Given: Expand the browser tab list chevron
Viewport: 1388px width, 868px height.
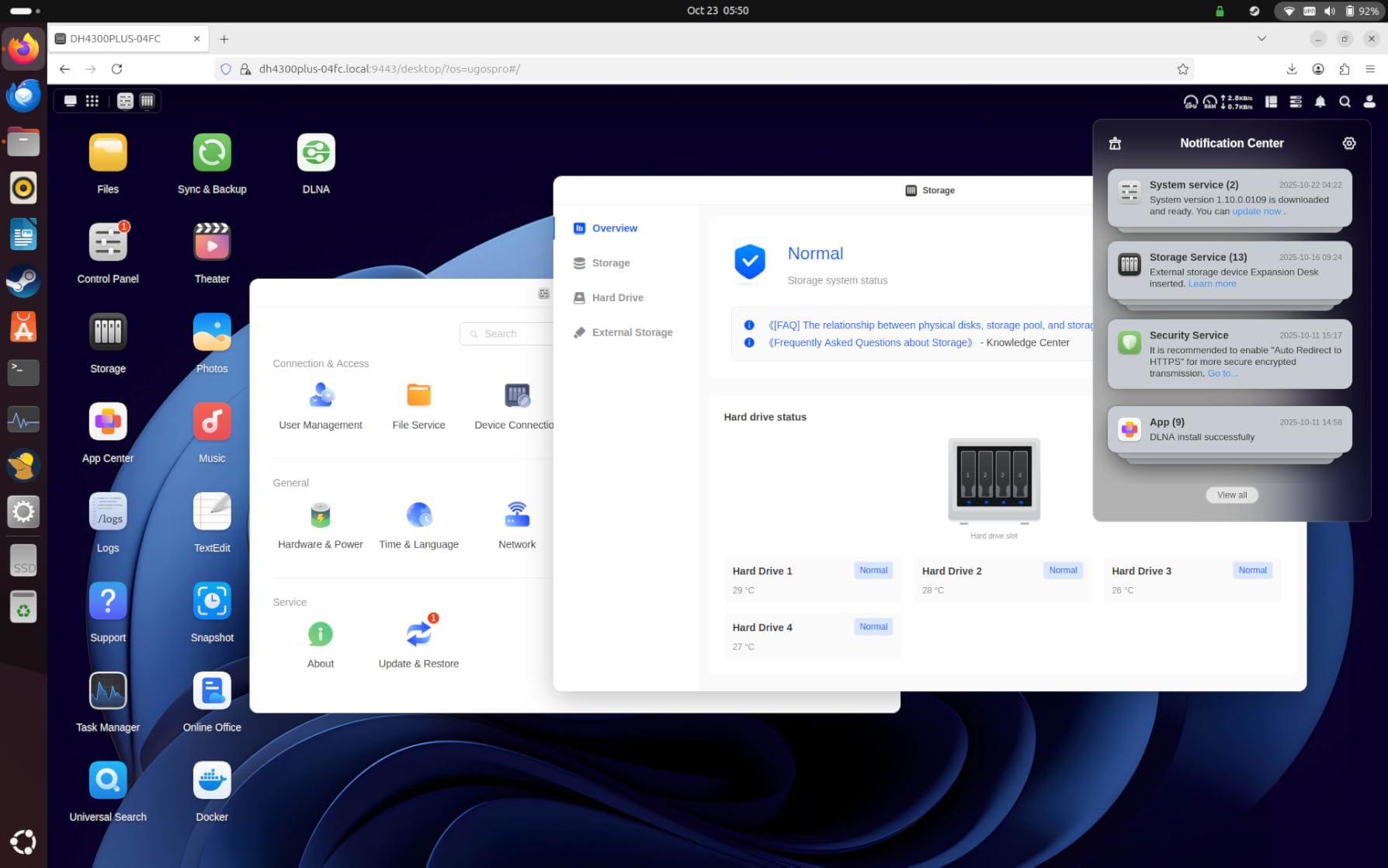Looking at the screenshot, I should (x=1261, y=38).
